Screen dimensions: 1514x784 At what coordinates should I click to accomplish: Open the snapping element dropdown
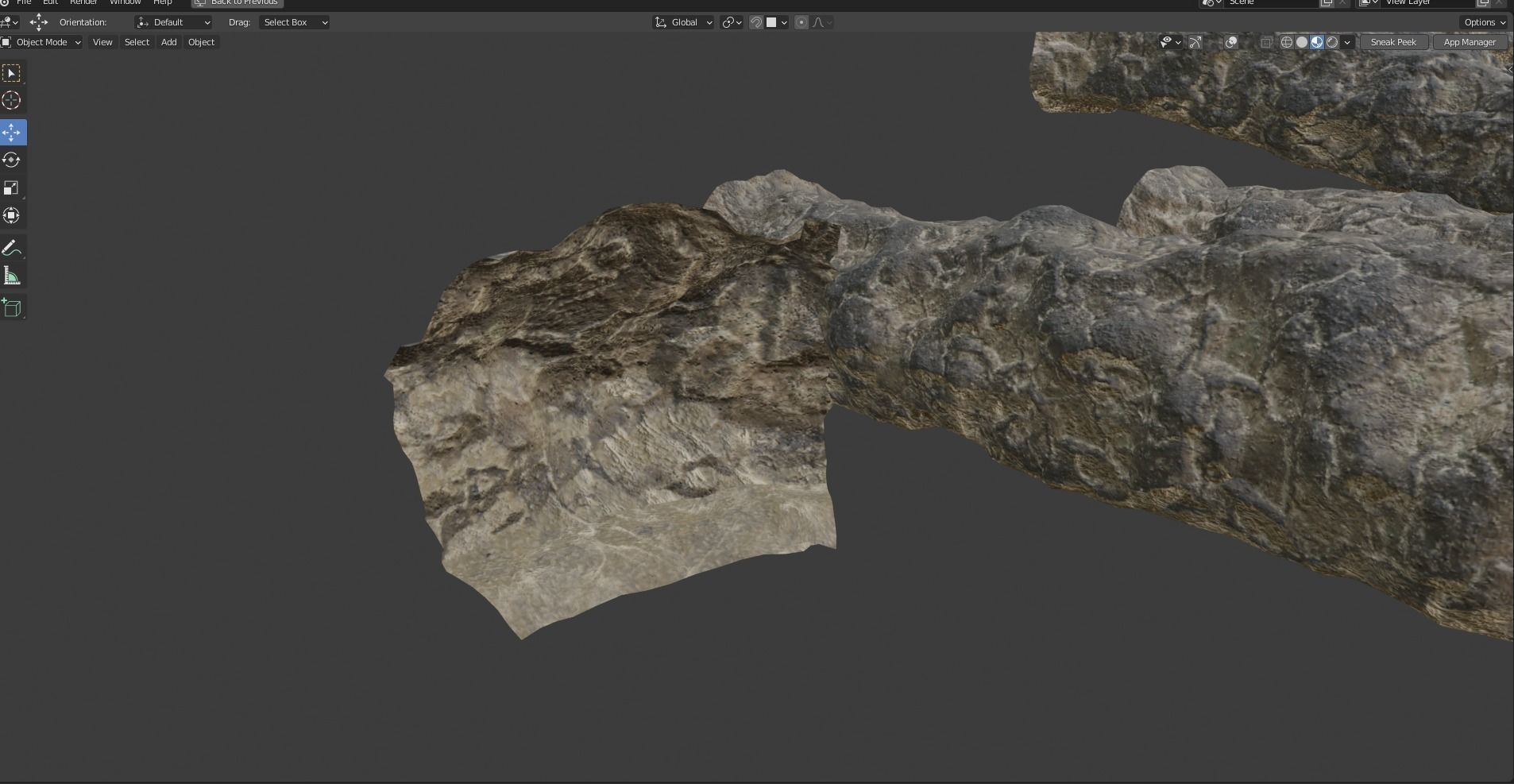tap(776, 22)
